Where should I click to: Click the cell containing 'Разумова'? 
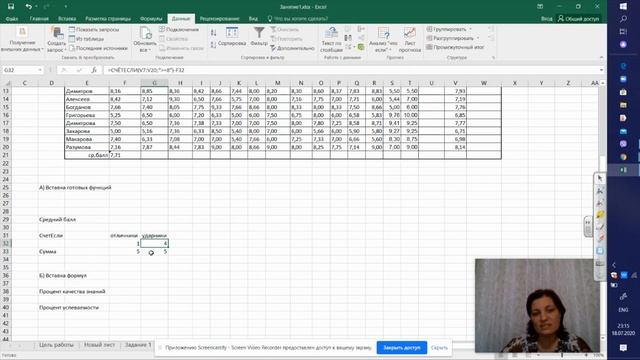pyautogui.click(x=87, y=147)
